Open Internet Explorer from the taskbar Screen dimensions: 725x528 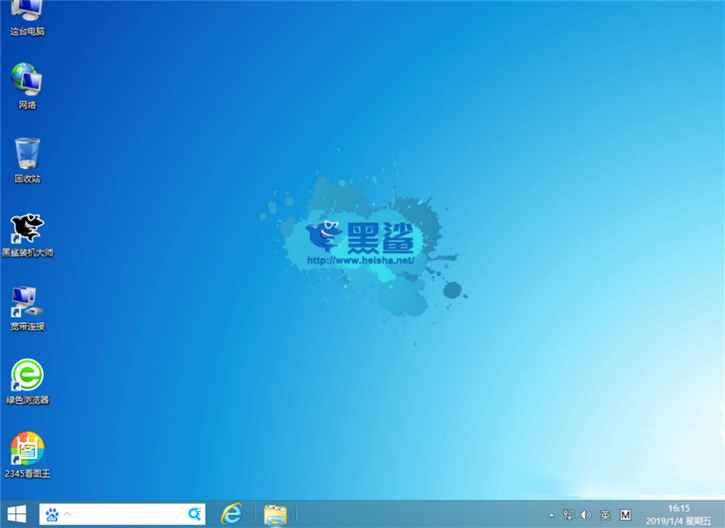[x=232, y=514]
